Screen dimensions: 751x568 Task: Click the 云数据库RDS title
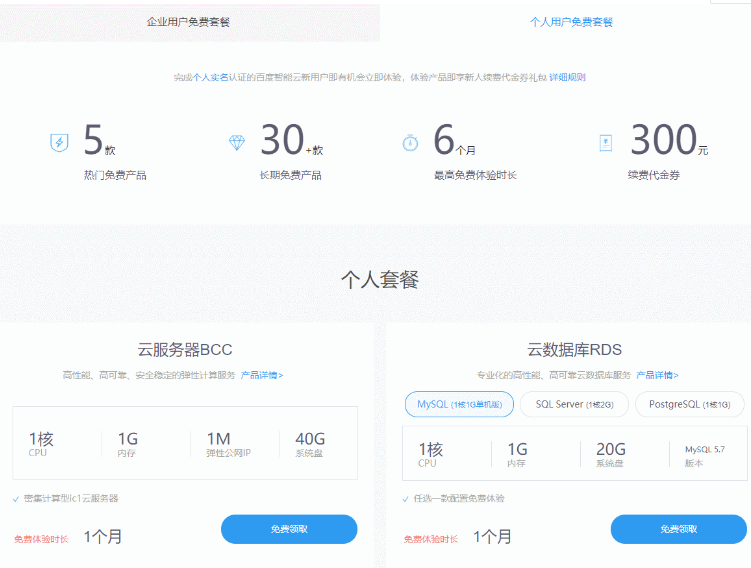tap(574, 350)
